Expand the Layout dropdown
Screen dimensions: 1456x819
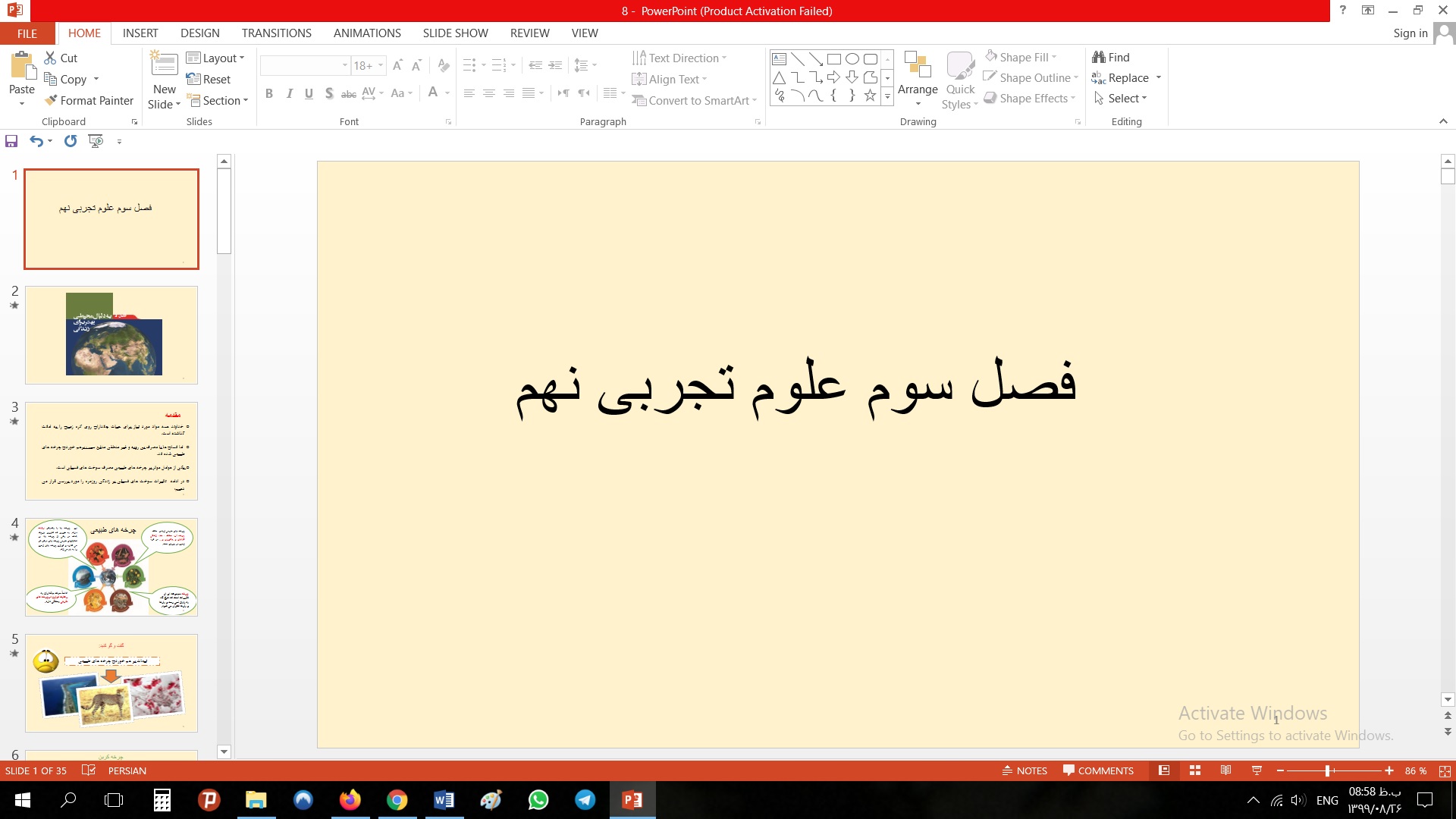click(x=215, y=58)
